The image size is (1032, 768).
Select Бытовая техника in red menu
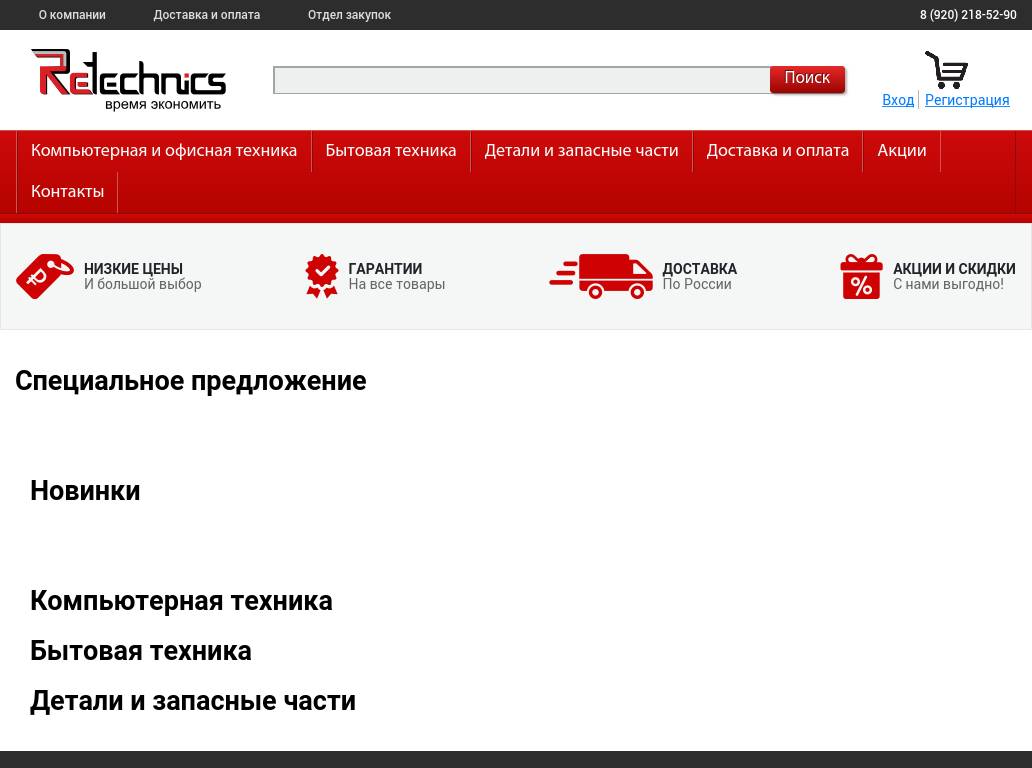(390, 151)
